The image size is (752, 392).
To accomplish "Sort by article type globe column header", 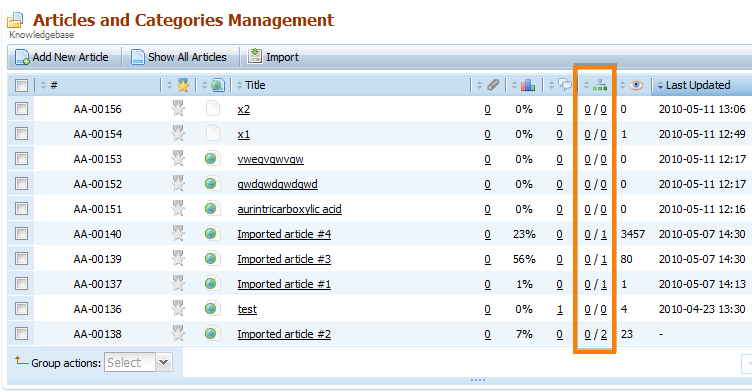I will tap(217, 85).
